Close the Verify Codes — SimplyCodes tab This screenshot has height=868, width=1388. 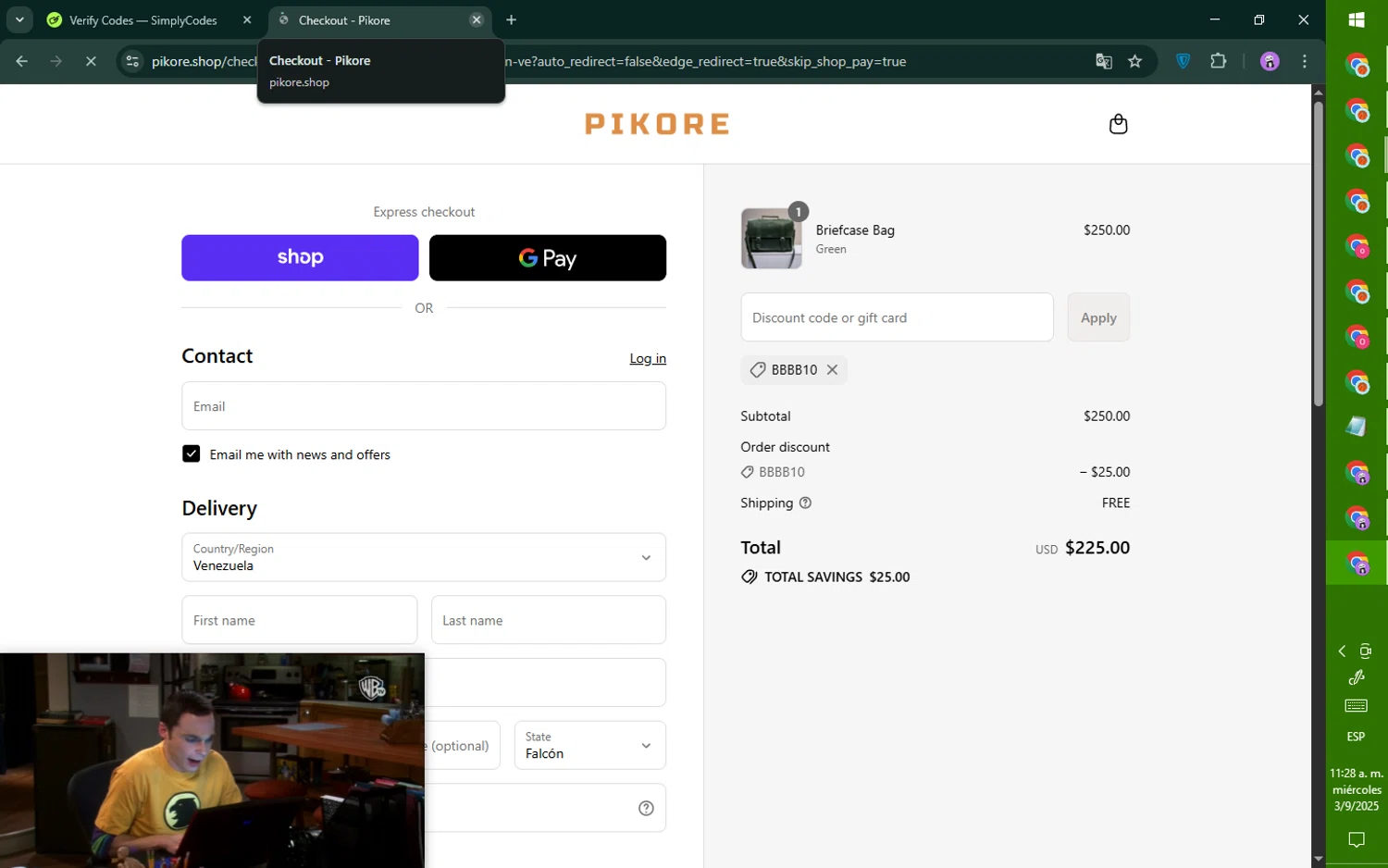[247, 19]
